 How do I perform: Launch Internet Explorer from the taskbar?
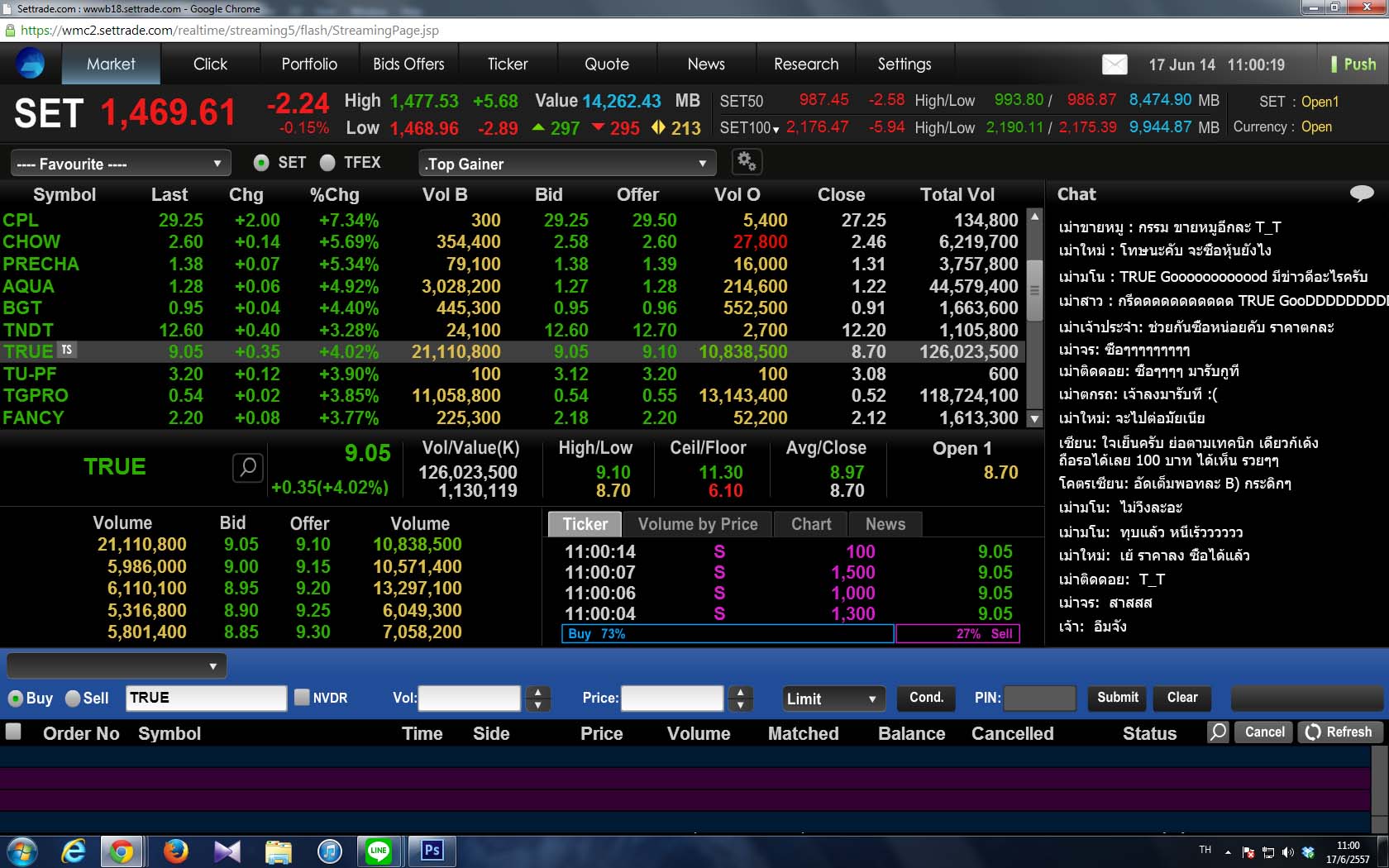tap(74, 851)
